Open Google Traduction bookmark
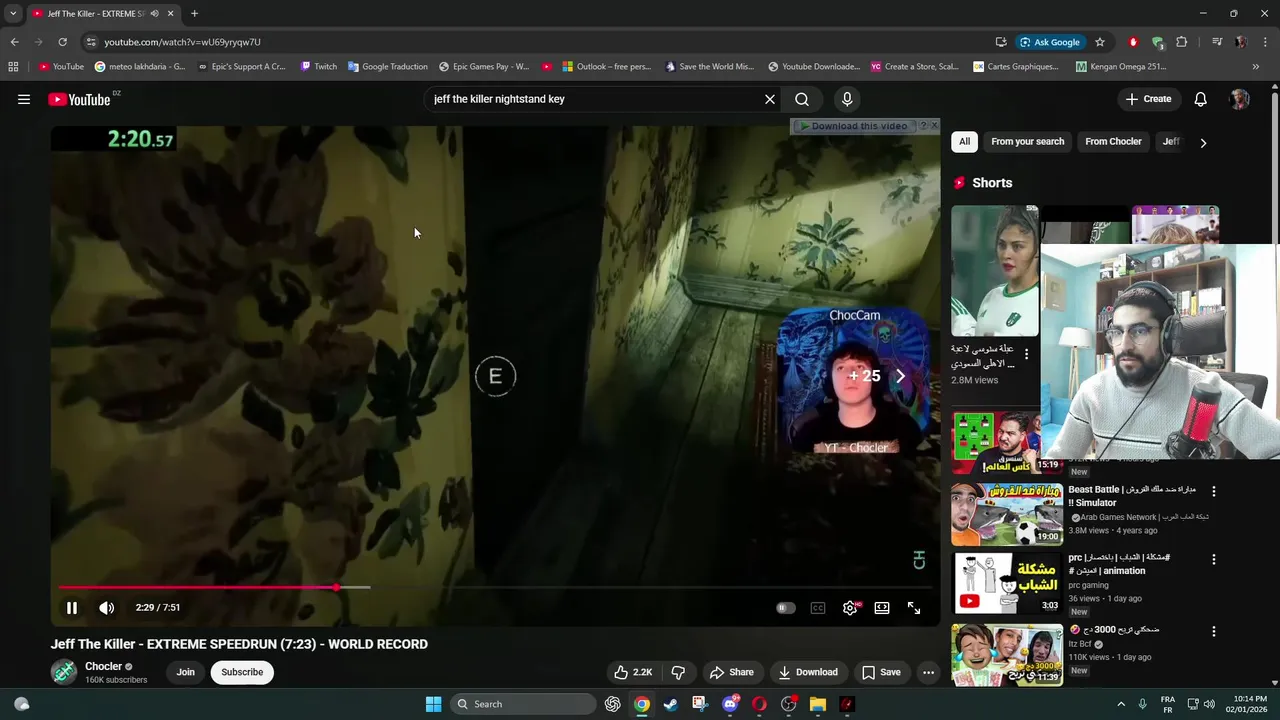1280x720 pixels. point(388,67)
